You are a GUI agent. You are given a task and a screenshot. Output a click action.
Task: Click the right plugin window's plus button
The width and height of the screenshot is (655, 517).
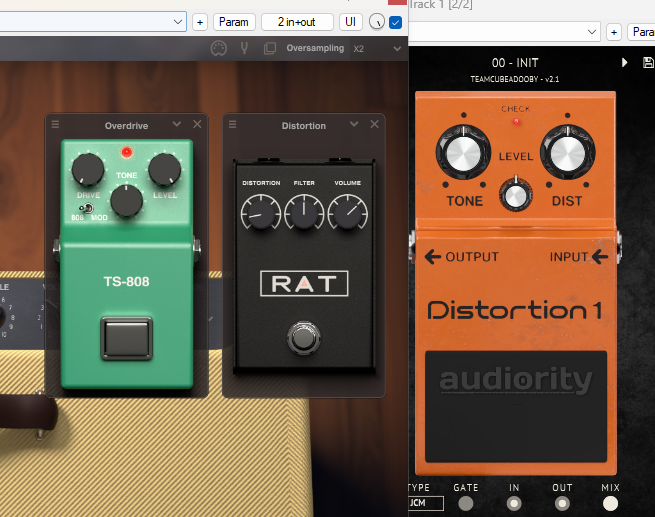pos(614,32)
